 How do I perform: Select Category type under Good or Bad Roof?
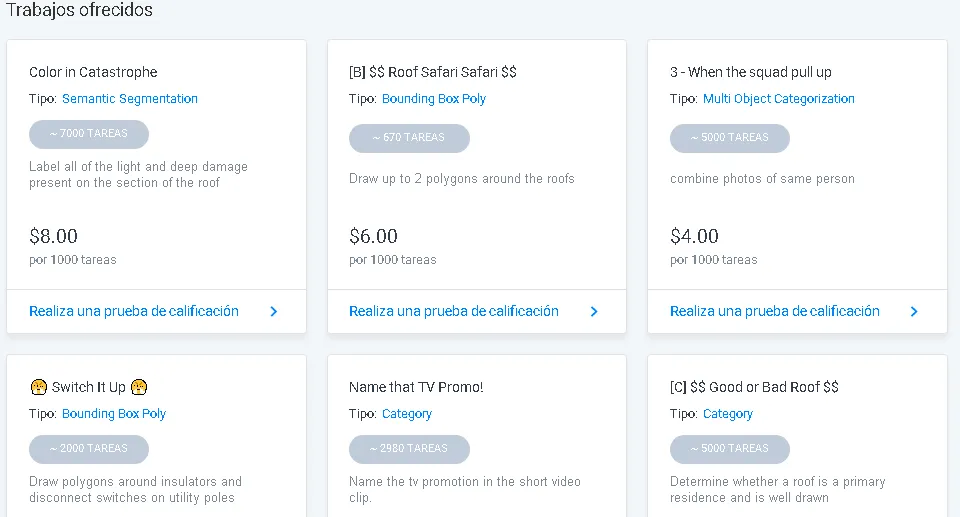tap(727, 413)
